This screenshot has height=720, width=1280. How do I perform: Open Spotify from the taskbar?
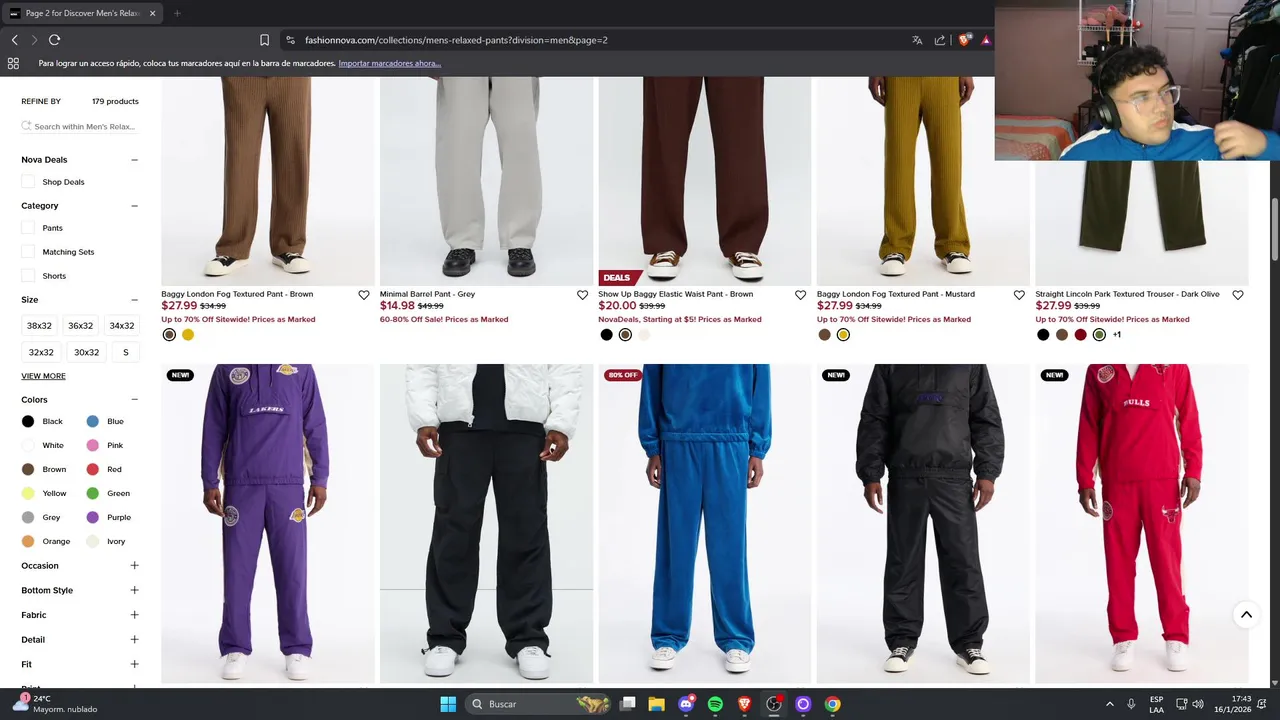(x=715, y=704)
